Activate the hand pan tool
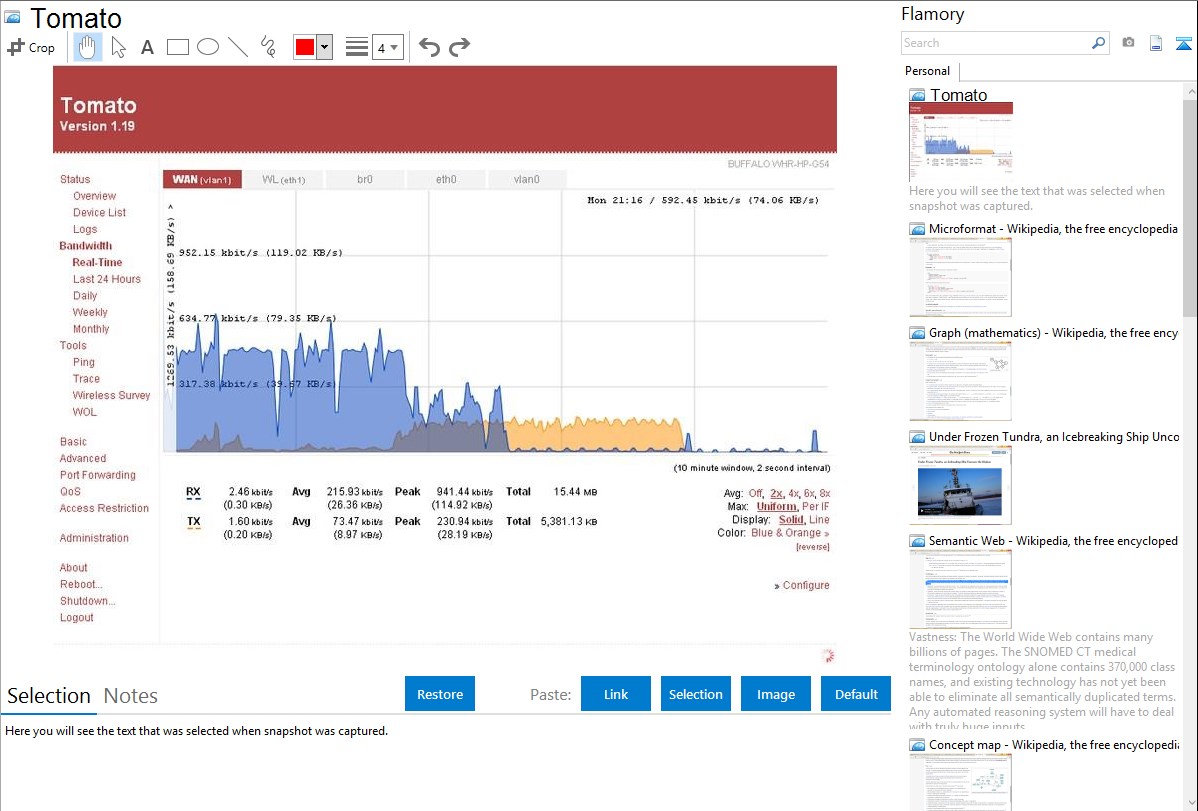 (87, 47)
